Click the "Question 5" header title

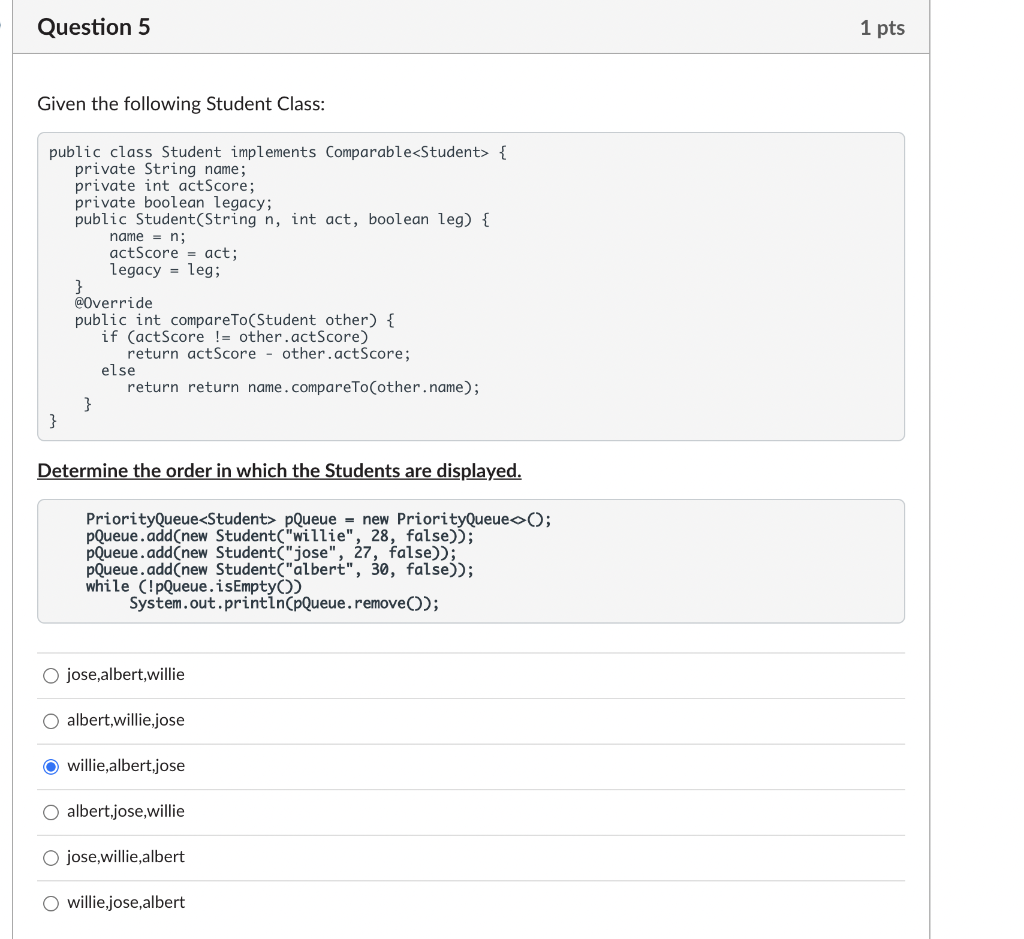click(x=93, y=27)
